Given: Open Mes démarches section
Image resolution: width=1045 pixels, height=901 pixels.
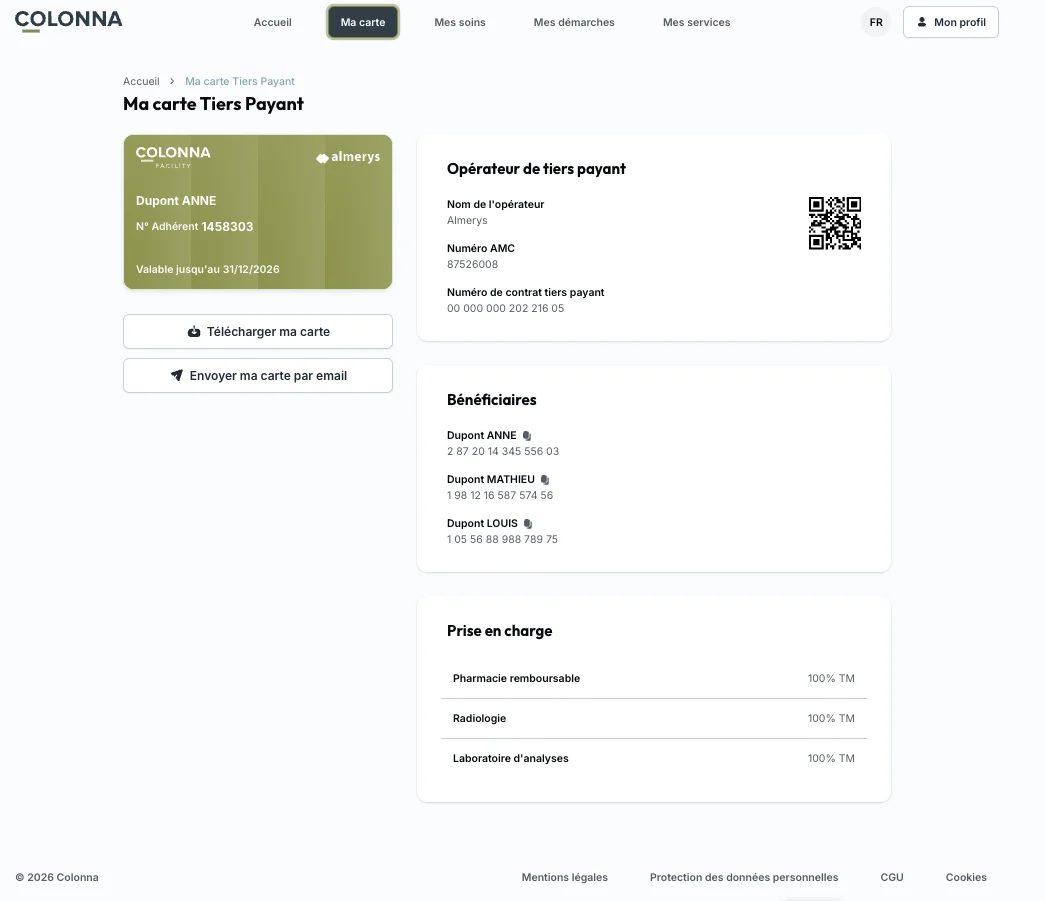Looking at the screenshot, I should pos(574,22).
